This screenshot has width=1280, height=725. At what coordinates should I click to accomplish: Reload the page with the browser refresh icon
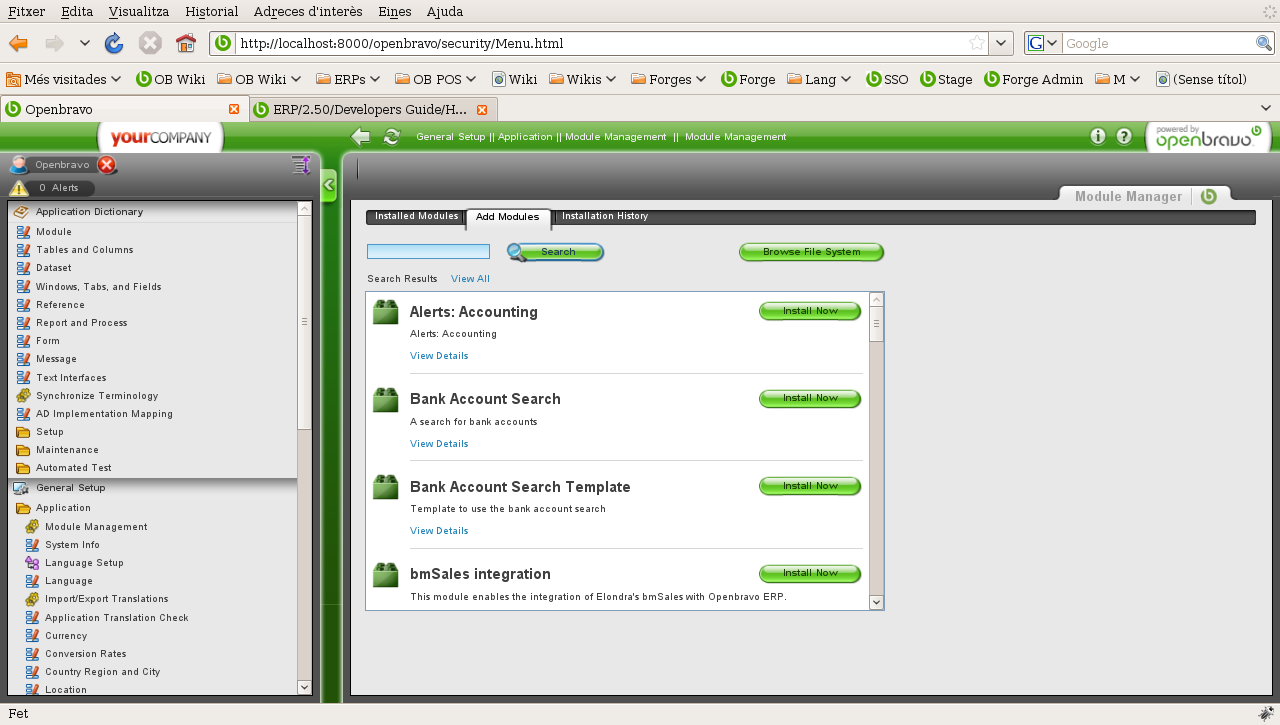tap(114, 43)
